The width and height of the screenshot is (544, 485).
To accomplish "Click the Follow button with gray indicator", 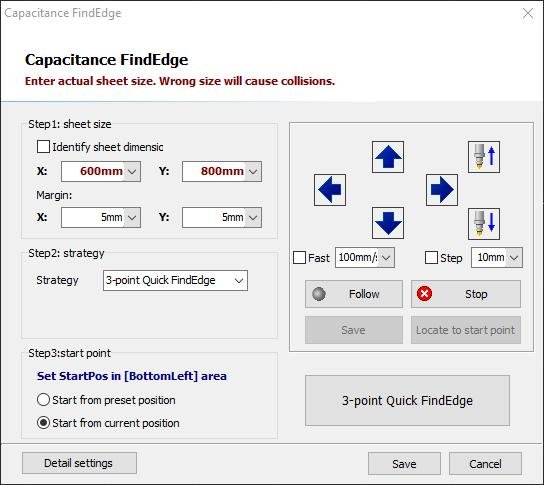I will click(x=354, y=294).
